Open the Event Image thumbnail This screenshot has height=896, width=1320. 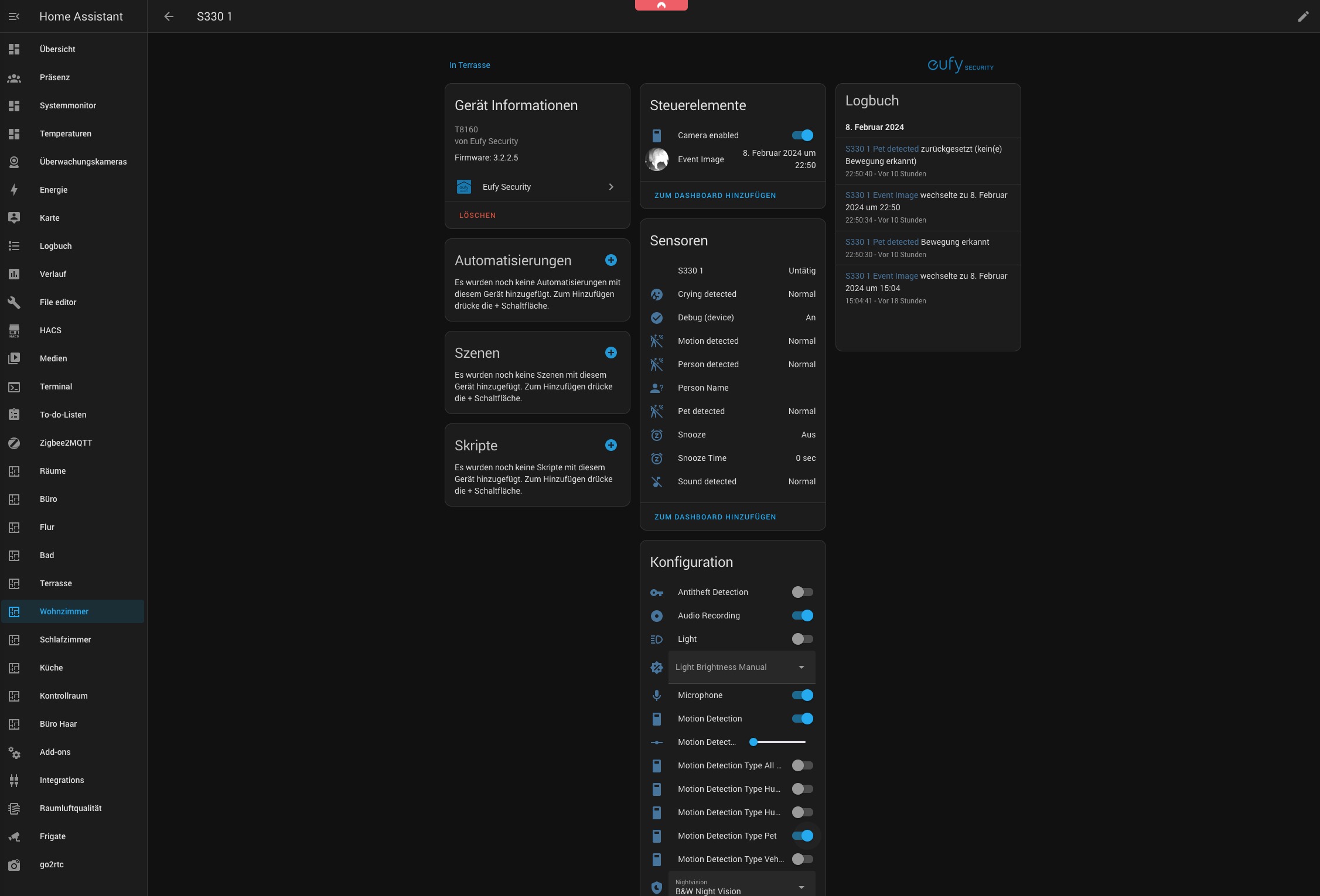pos(657,159)
